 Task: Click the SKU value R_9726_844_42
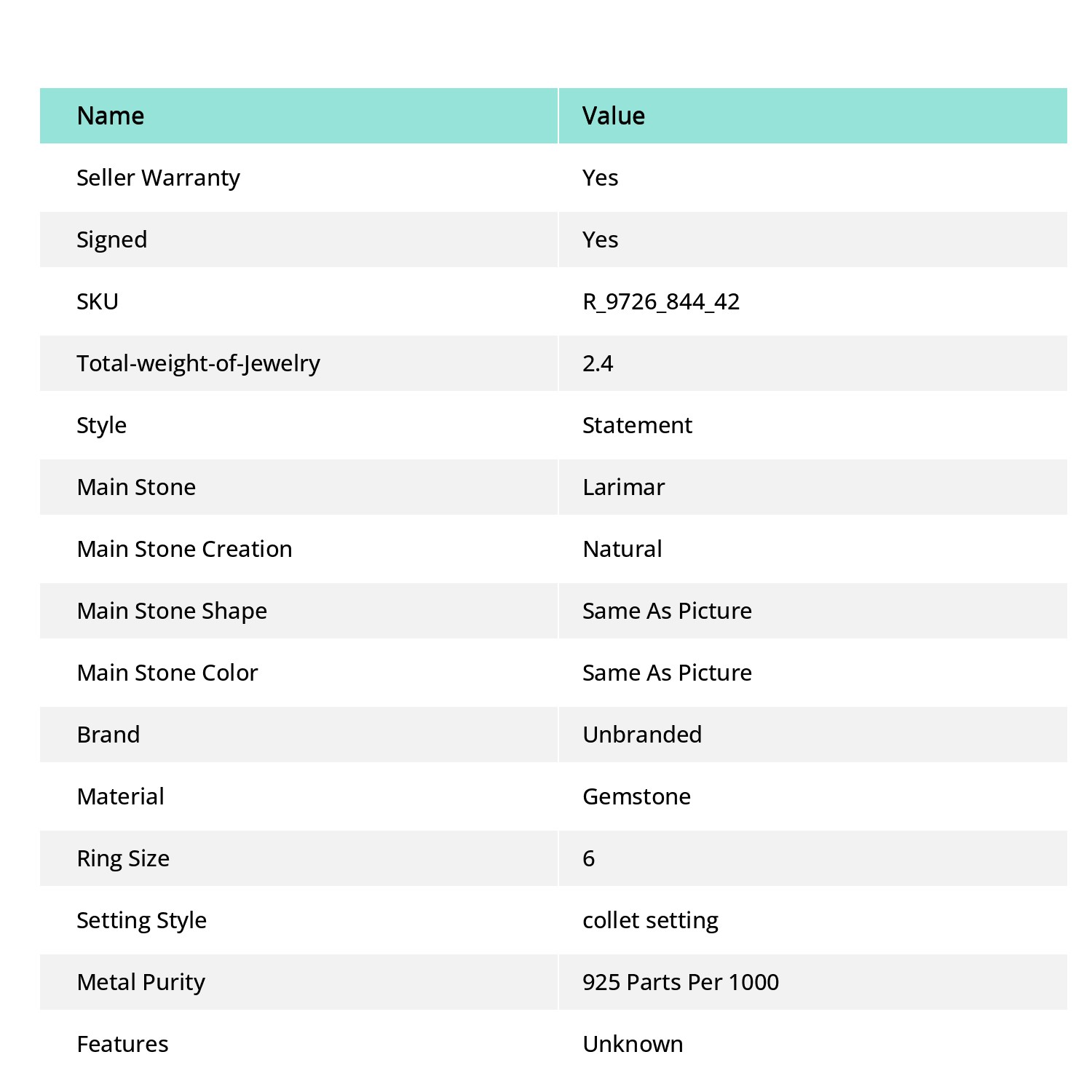[x=661, y=302]
